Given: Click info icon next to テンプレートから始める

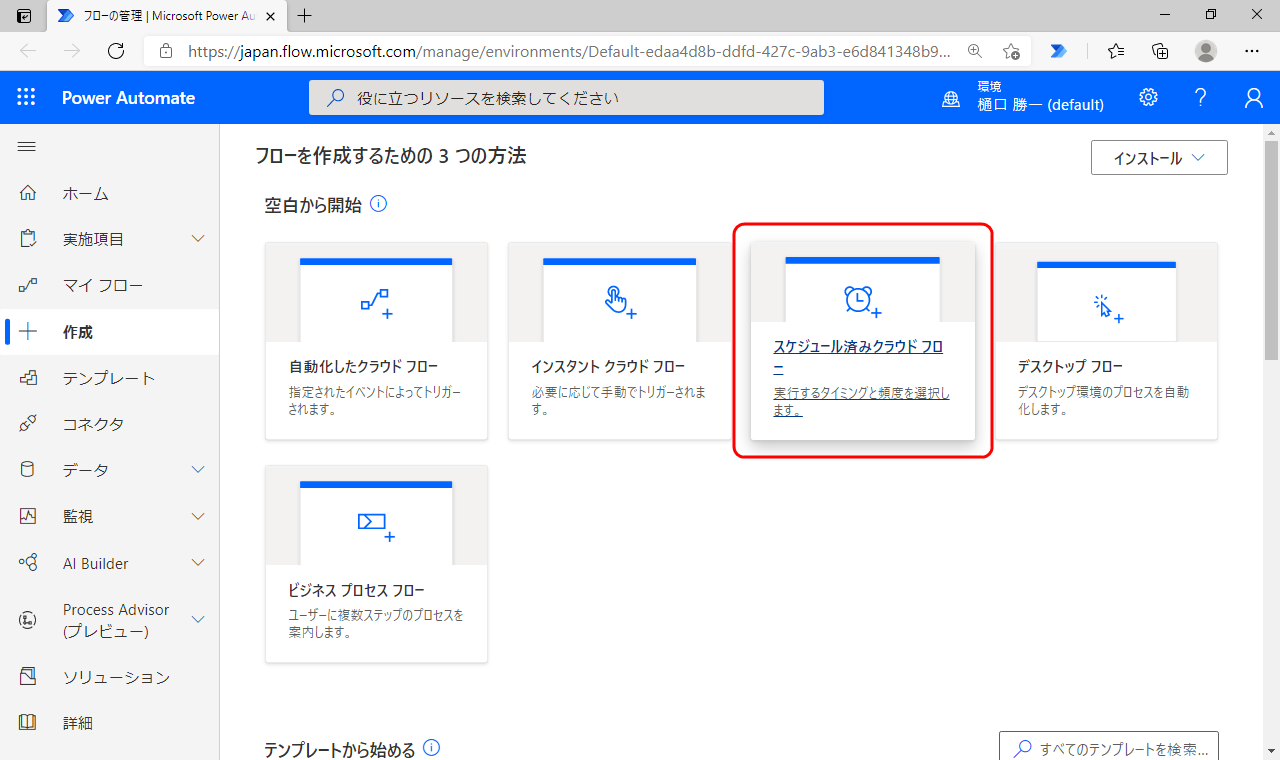Looking at the screenshot, I should pyautogui.click(x=431, y=748).
